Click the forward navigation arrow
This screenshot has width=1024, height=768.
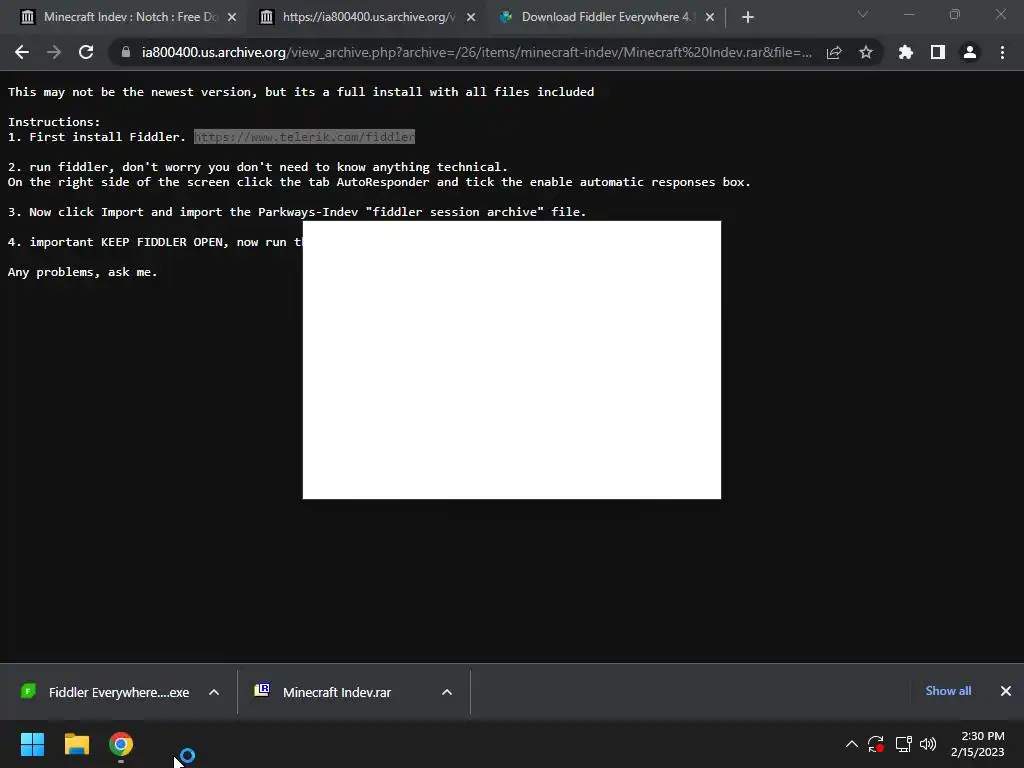pos(54,52)
